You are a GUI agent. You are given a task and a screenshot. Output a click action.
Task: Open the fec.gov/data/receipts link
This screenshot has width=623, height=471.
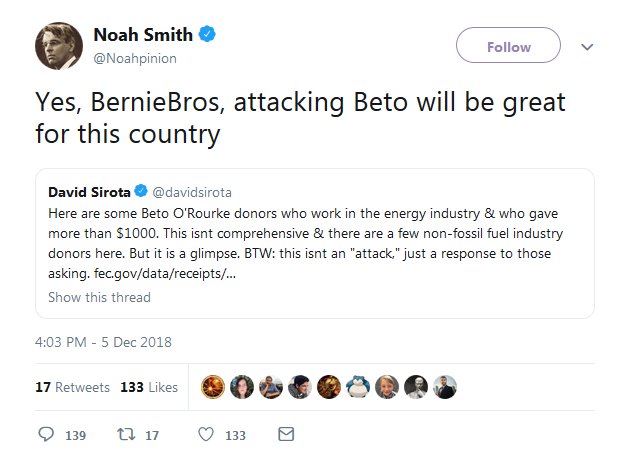coord(165,274)
